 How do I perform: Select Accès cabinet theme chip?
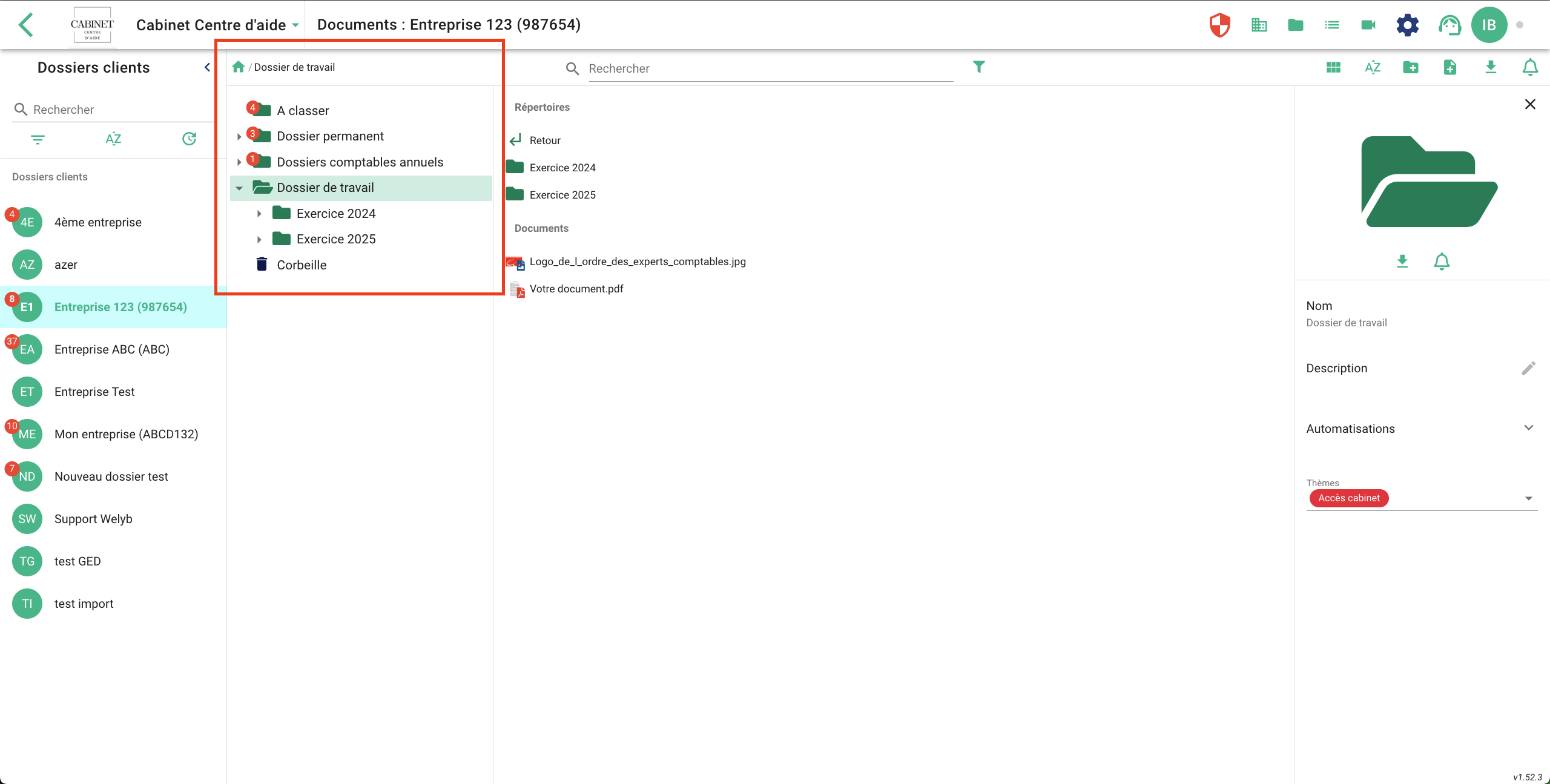[x=1349, y=498]
